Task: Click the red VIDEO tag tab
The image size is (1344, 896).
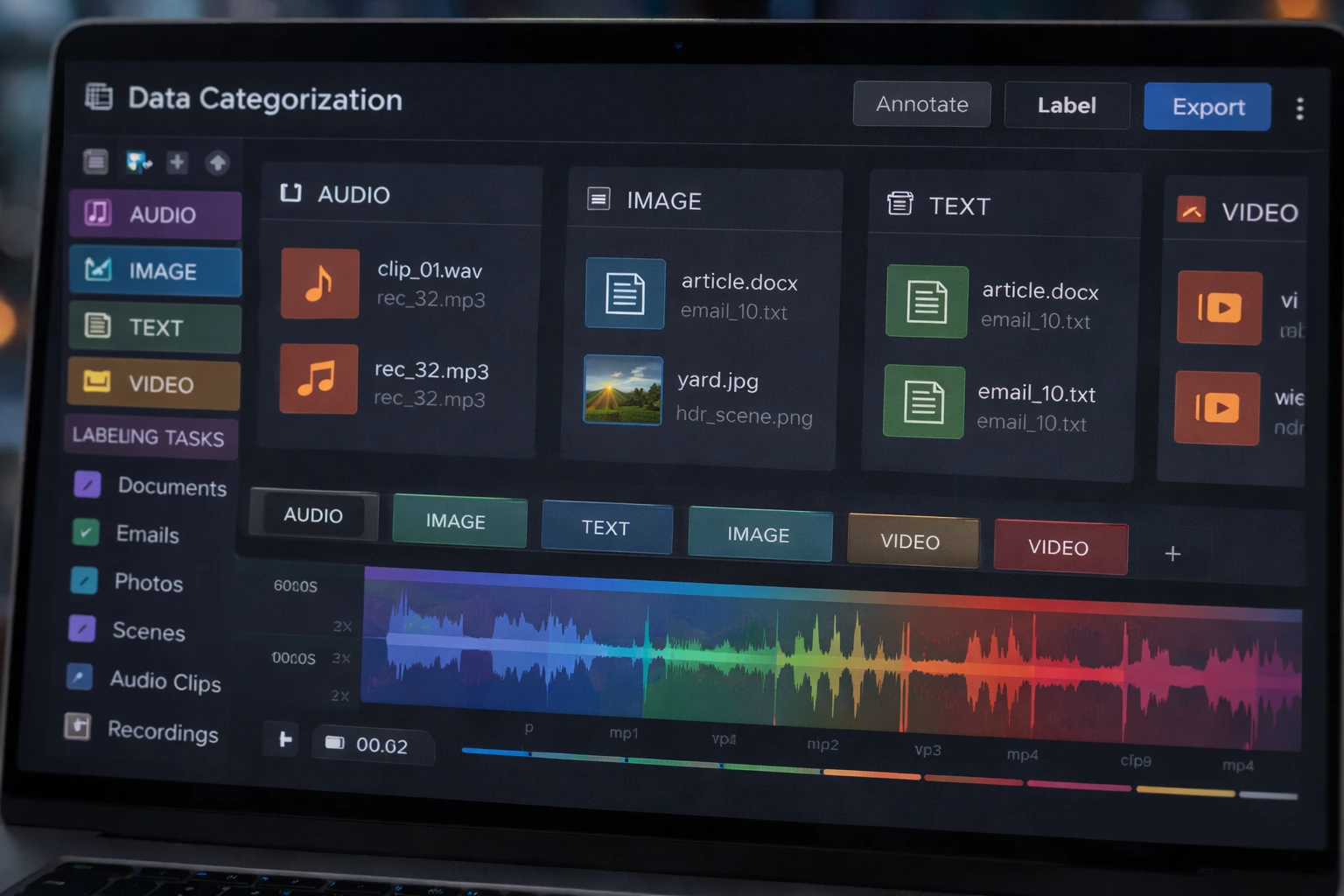Action: (x=1060, y=548)
